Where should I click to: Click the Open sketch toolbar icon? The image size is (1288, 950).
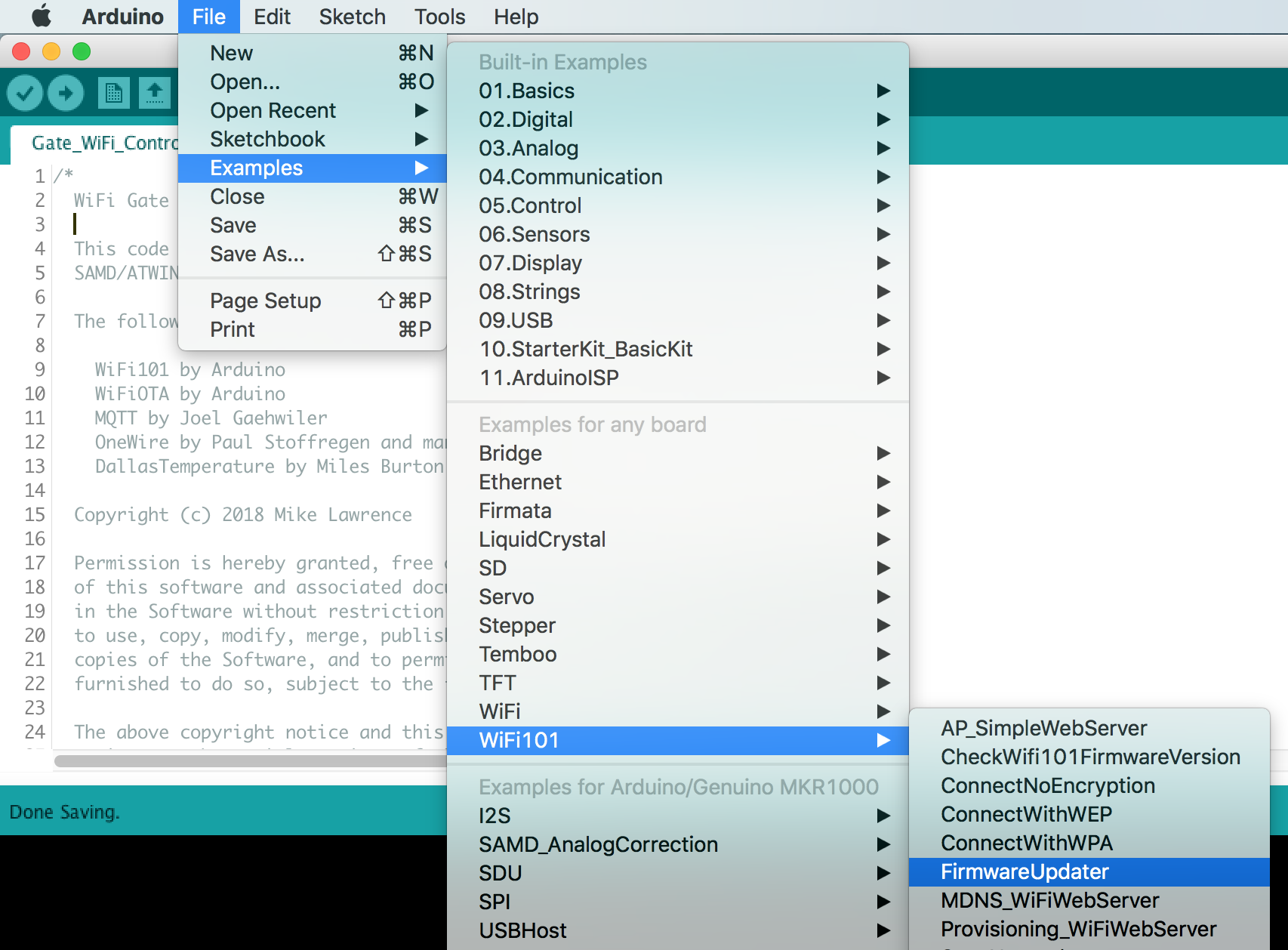[155, 94]
